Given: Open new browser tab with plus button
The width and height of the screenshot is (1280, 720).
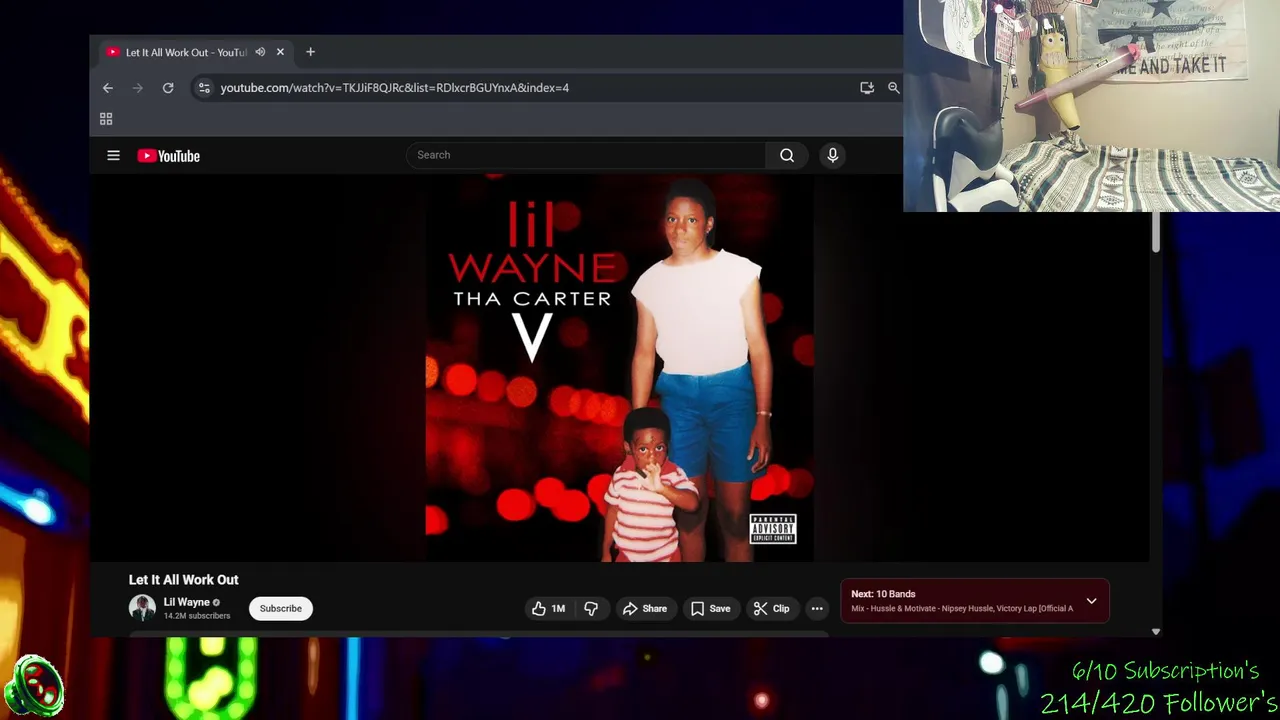Looking at the screenshot, I should 310,52.
